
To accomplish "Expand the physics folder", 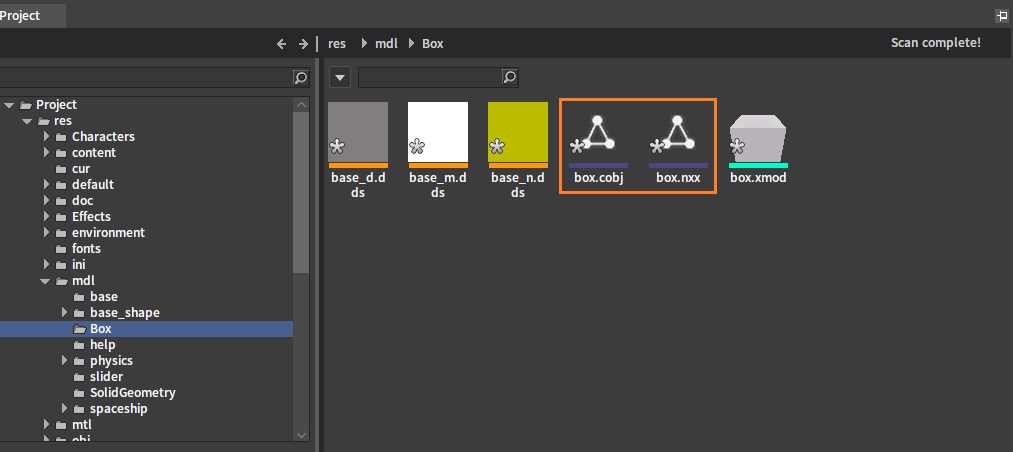I will tap(65, 360).
